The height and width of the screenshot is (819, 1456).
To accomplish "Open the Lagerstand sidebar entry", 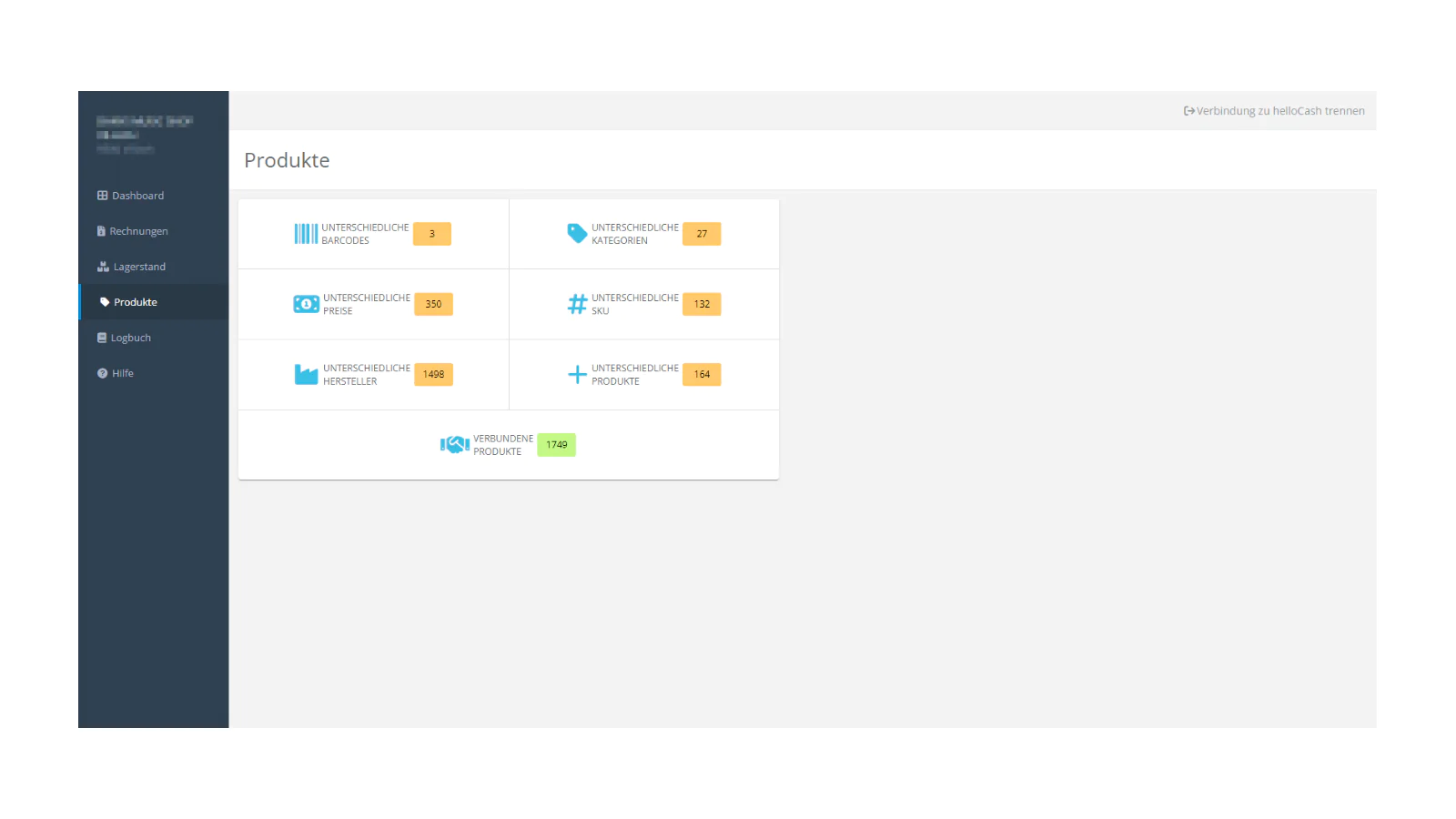I will coord(139,267).
